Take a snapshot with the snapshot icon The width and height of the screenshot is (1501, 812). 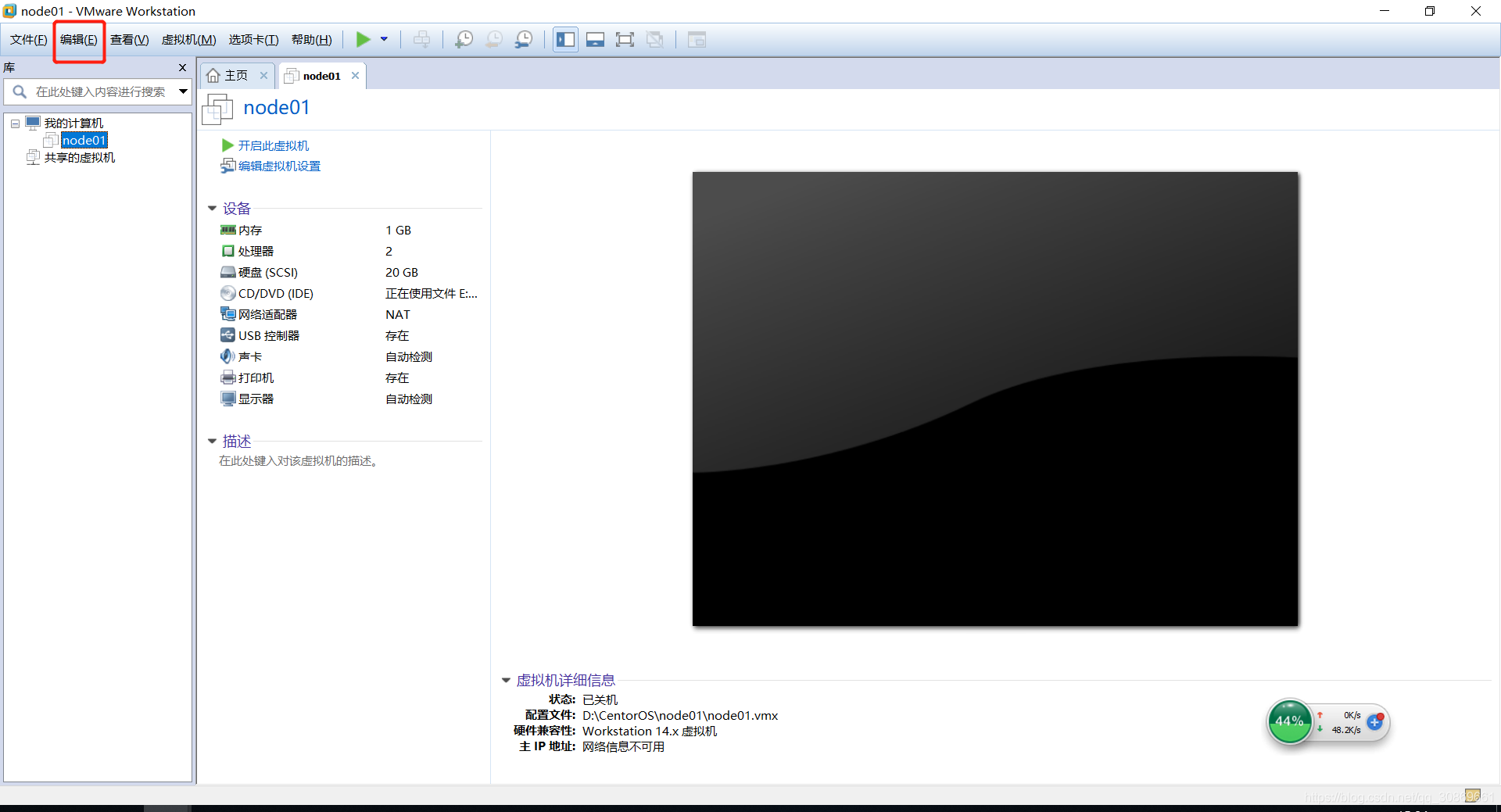(x=464, y=39)
